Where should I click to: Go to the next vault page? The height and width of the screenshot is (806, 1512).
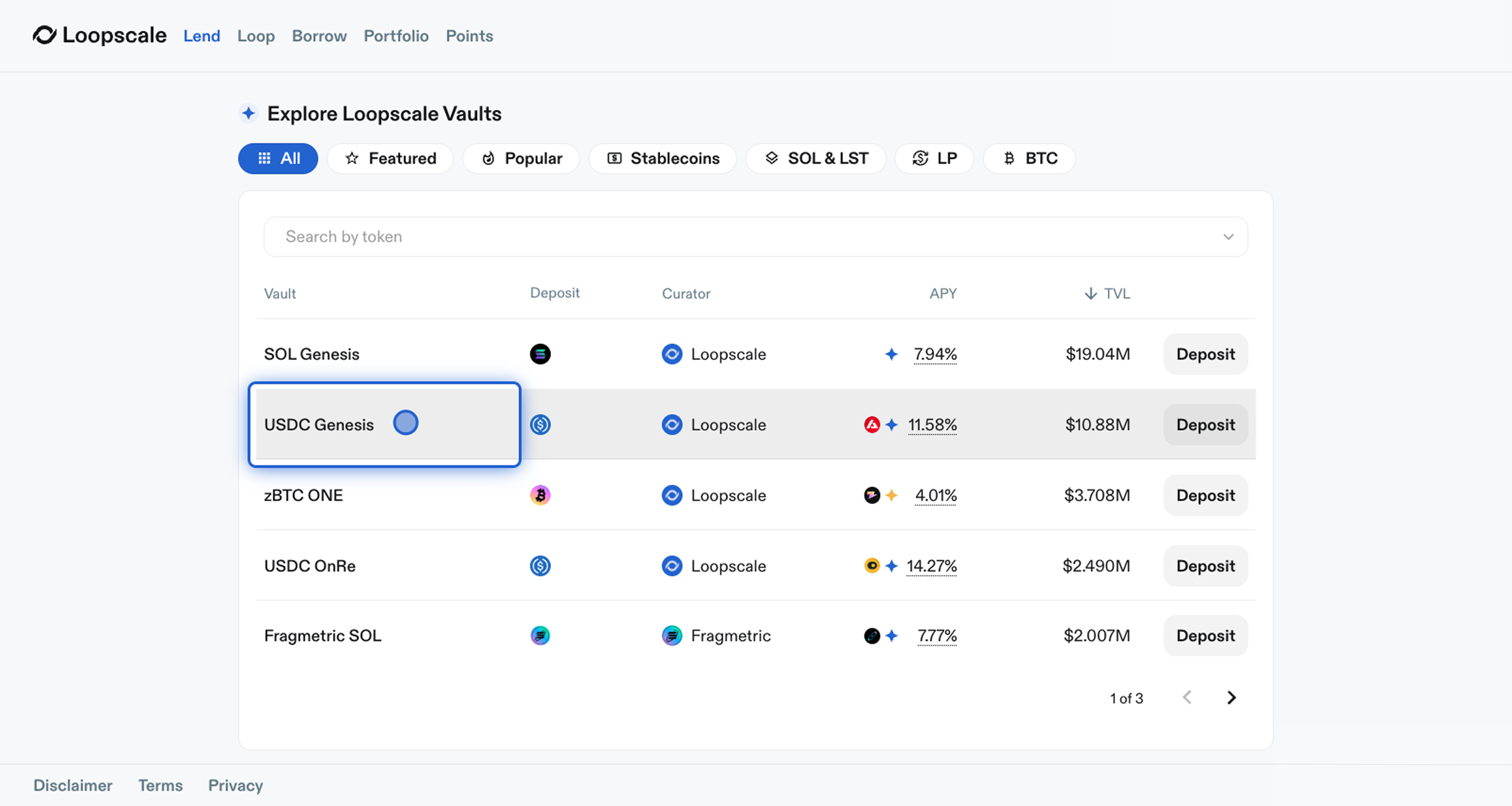click(1231, 698)
